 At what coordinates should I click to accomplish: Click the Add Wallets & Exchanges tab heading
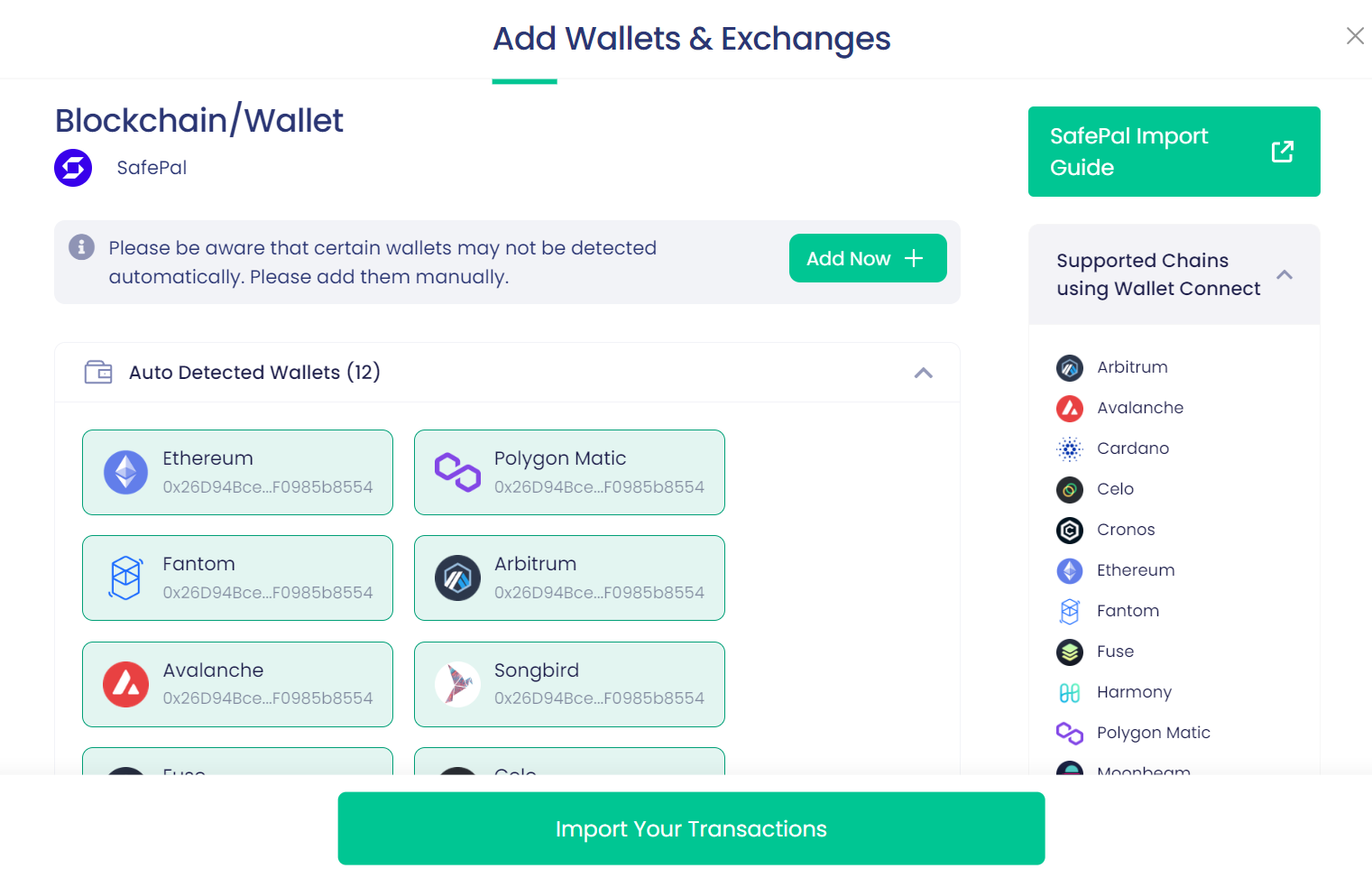[x=691, y=39]
